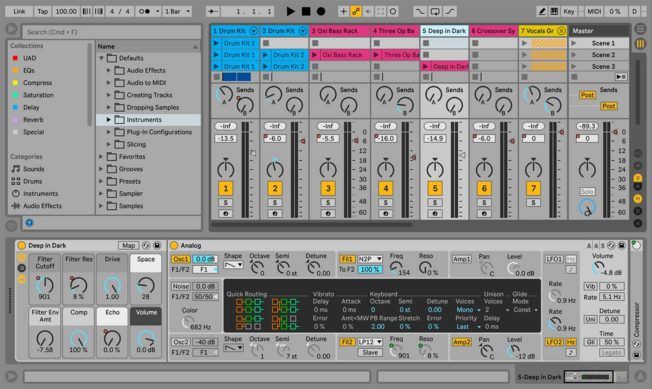Screen dimensions: 652x389
Task: Toggle the Noise generator in Analog
Action: pyautogui.click(x=181, y=286)
